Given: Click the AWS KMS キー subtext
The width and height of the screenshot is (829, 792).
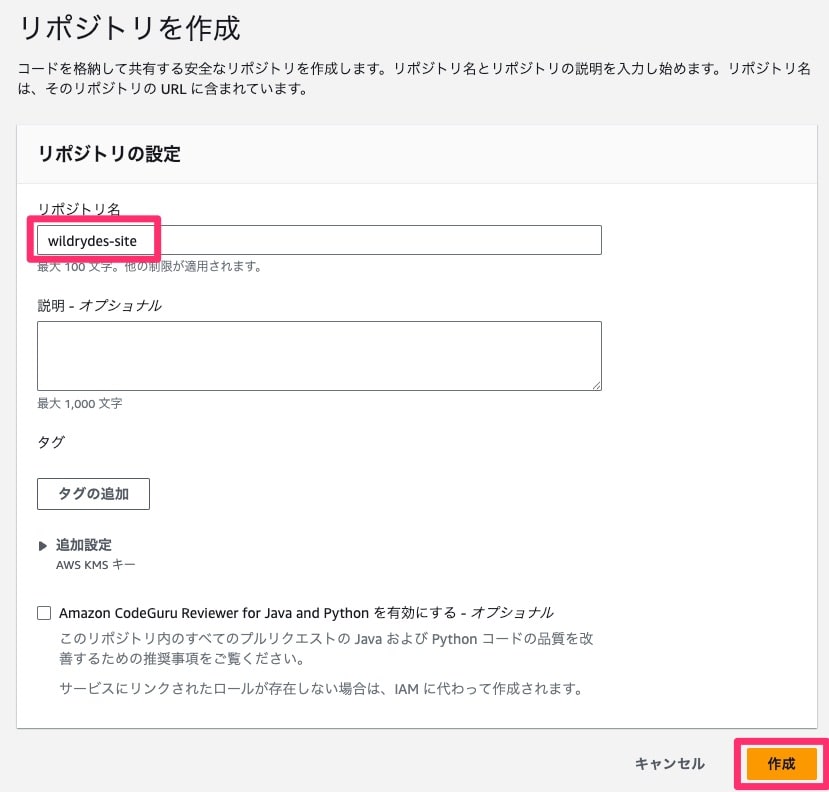Looking at the screenshot, I should 96,564.
